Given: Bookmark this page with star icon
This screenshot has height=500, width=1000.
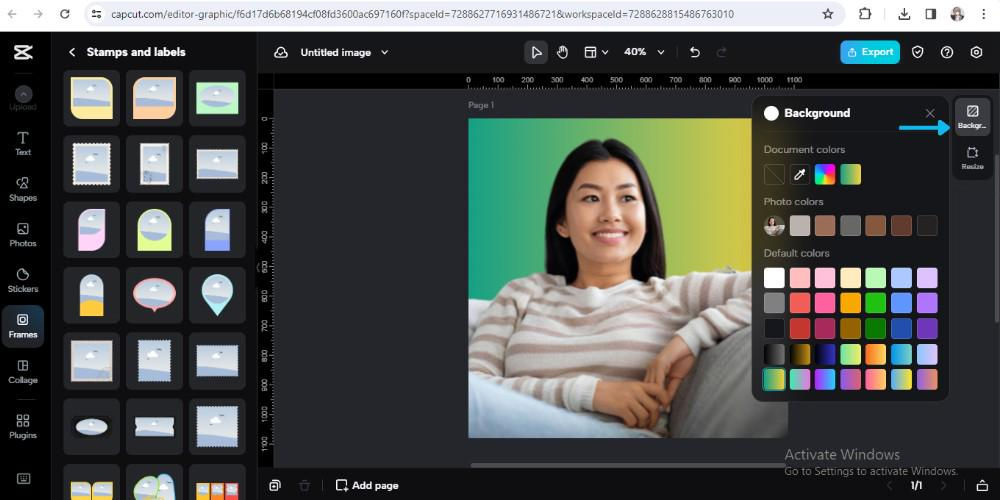Looking at the screenshot, I should point(828,14).
